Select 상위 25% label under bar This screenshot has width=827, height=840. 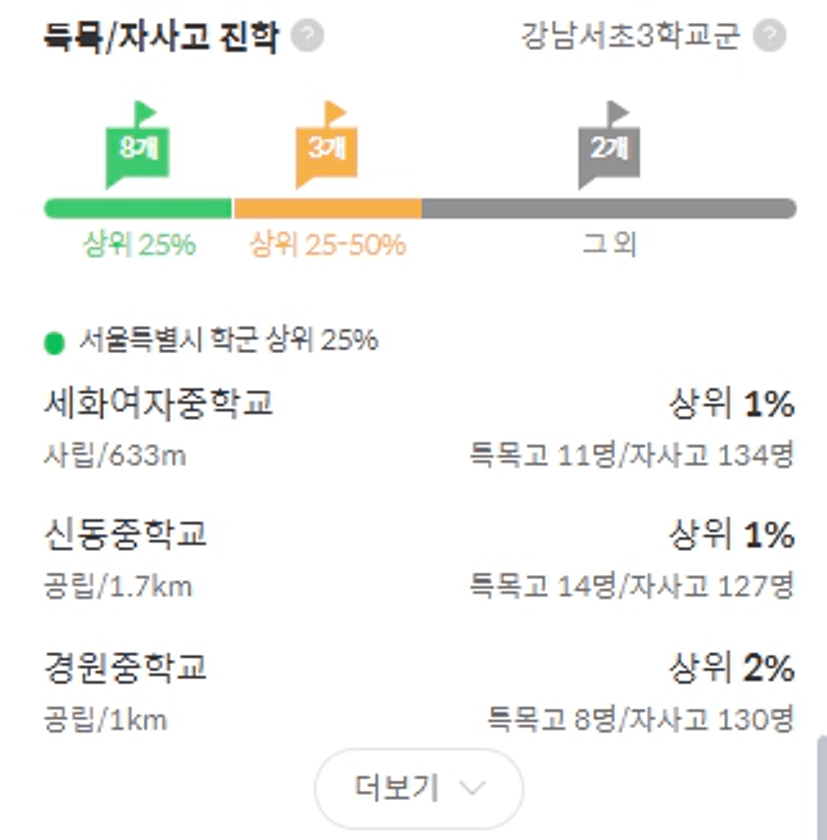tap(139, 245)
